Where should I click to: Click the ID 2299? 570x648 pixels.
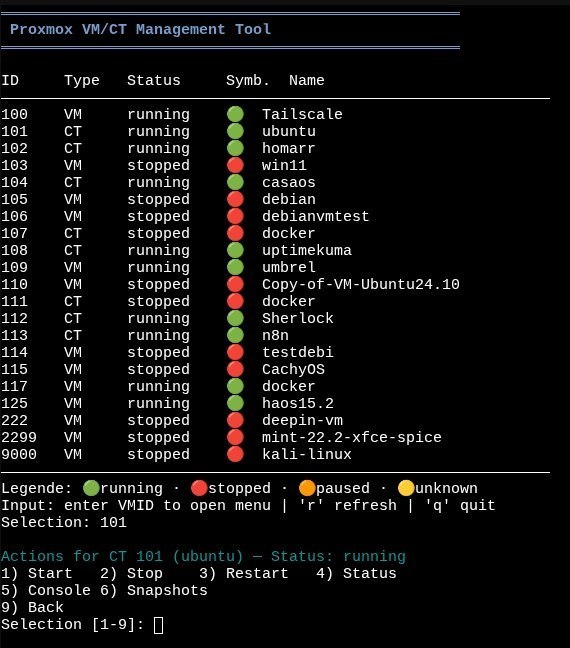tap(19, 437)
